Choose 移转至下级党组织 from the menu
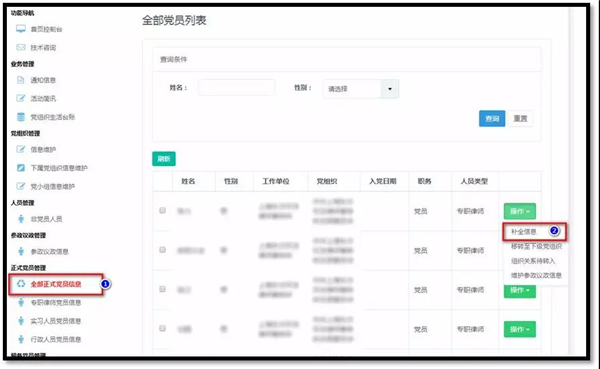 [536, 246]
